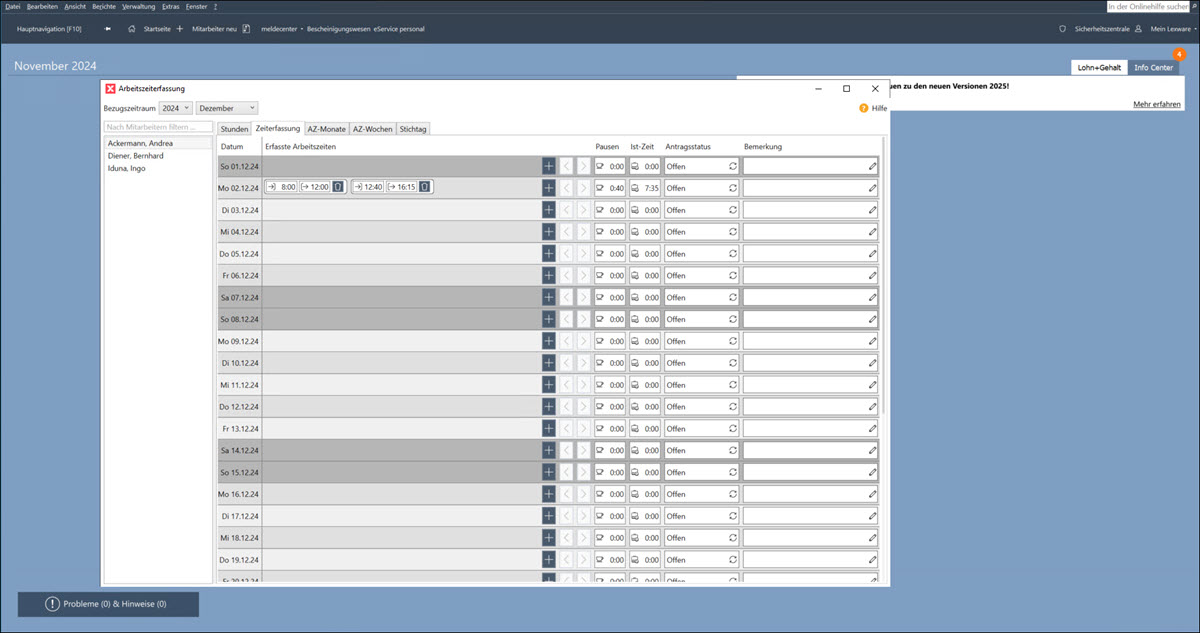Open the Hilfe question mark icon

pos(864,108)
